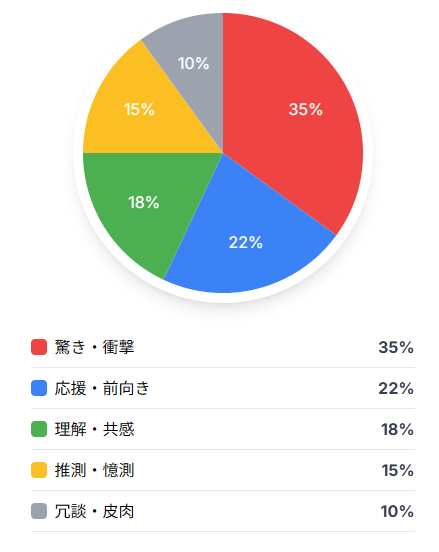439x552 pixels.
Task: Select the 驚き・衝撃 legend label
Action: [94, 347]
